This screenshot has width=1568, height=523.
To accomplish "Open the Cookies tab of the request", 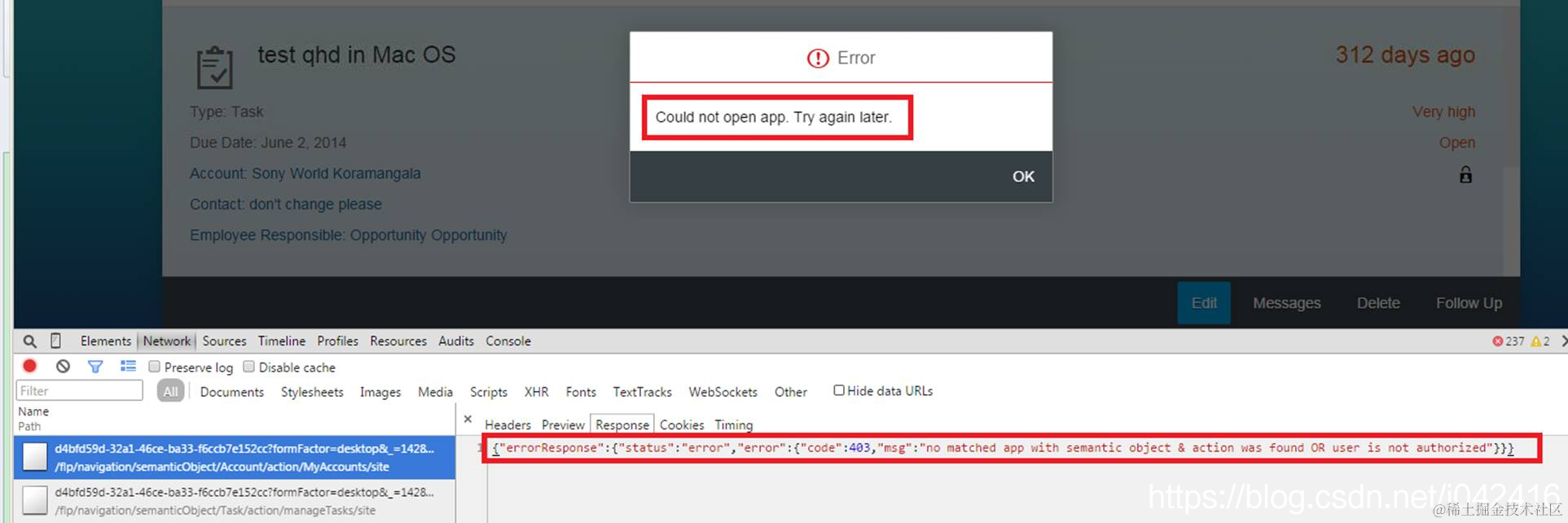I will (682, 425).
